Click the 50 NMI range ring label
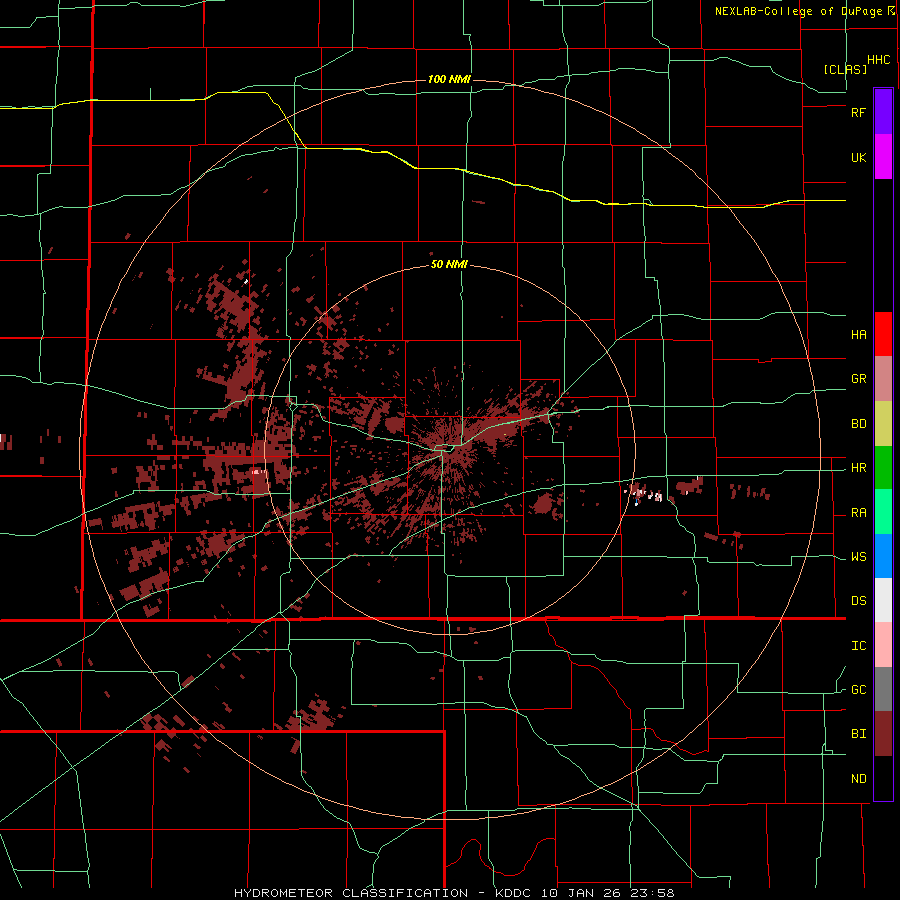 pos(449,265)
